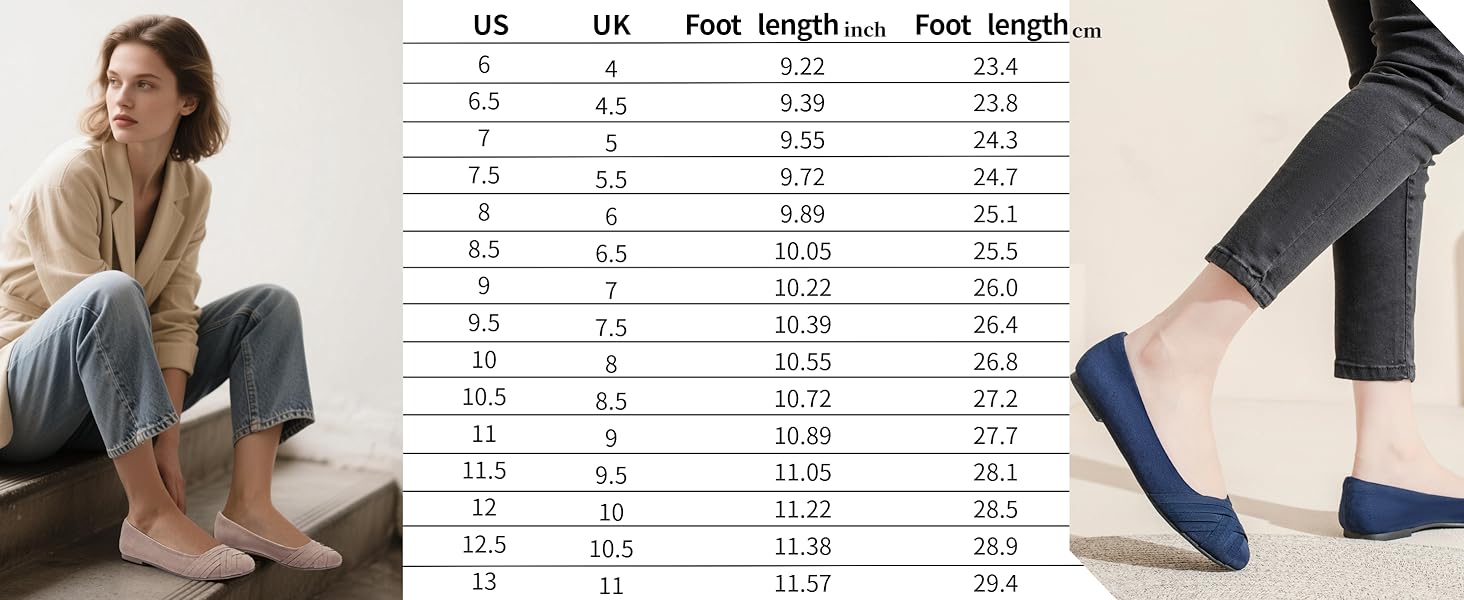
Task: Select the 29.4 cm foot length value
Action: [995, 583]
